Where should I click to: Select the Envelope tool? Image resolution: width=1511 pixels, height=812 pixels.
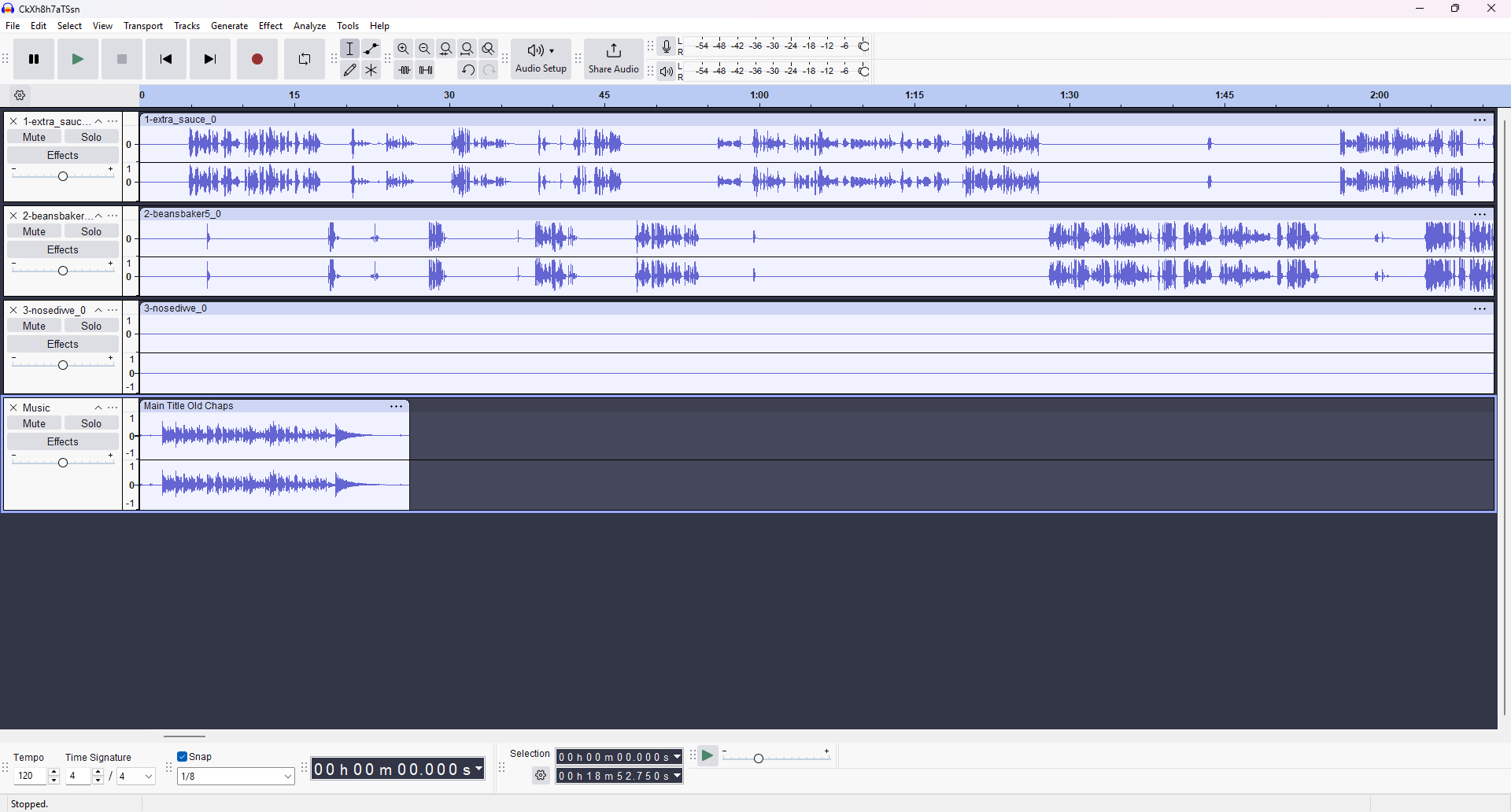point(371,49)
